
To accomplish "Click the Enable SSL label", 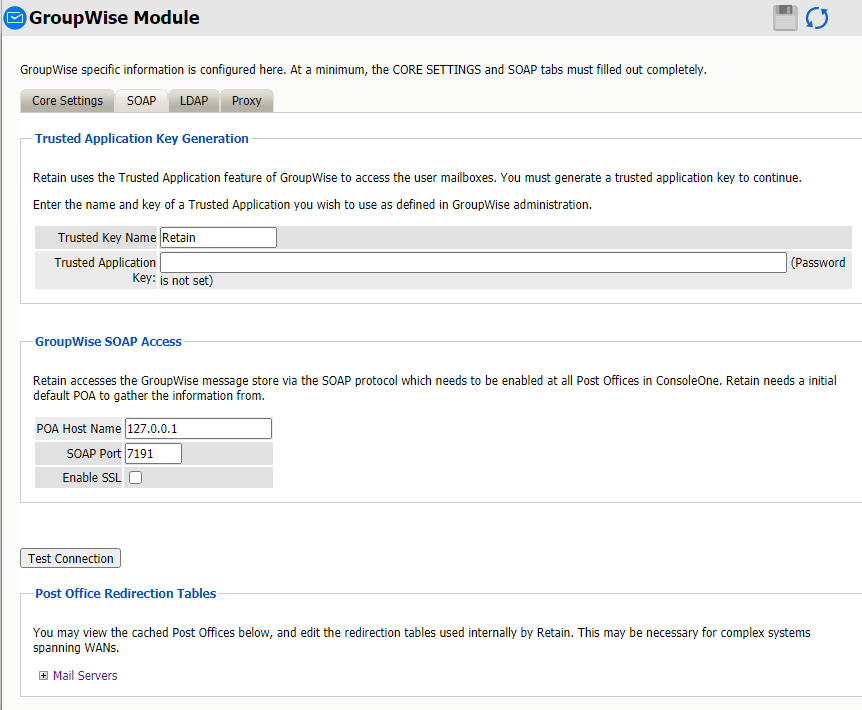I will (x=91, y=478).
